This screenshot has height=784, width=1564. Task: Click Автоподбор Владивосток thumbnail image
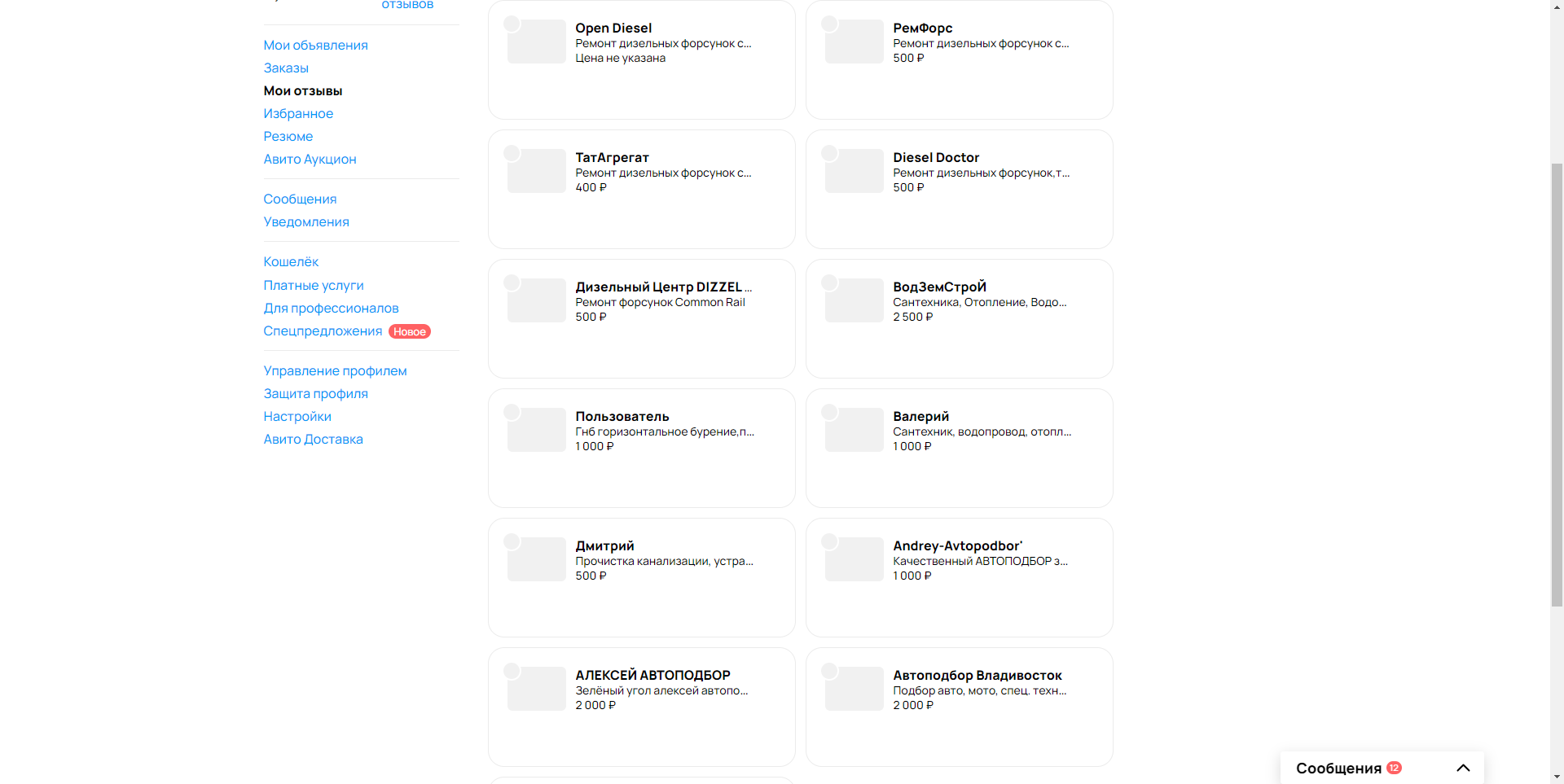(x=854, y=689)
